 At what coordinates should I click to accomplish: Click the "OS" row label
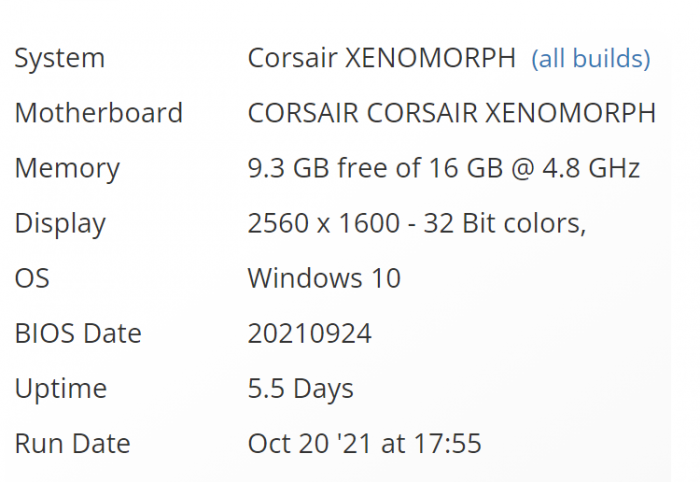33,278
